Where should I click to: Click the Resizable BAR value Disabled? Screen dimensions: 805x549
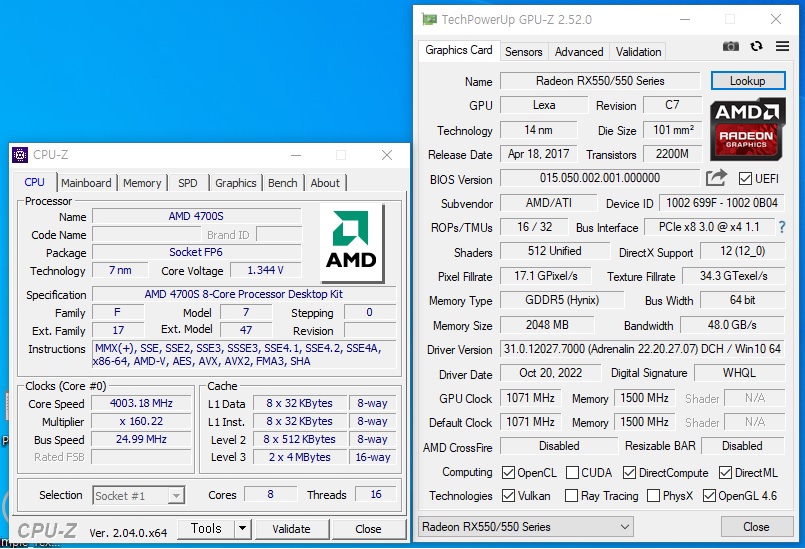coord(742,446)
